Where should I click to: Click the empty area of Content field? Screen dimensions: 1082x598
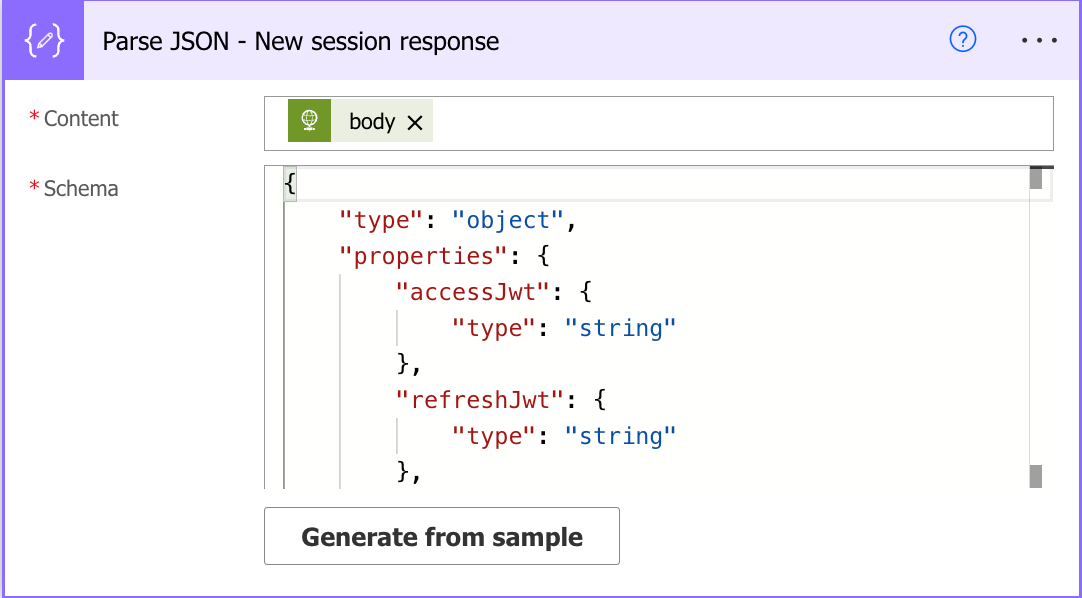coord(740,123)
